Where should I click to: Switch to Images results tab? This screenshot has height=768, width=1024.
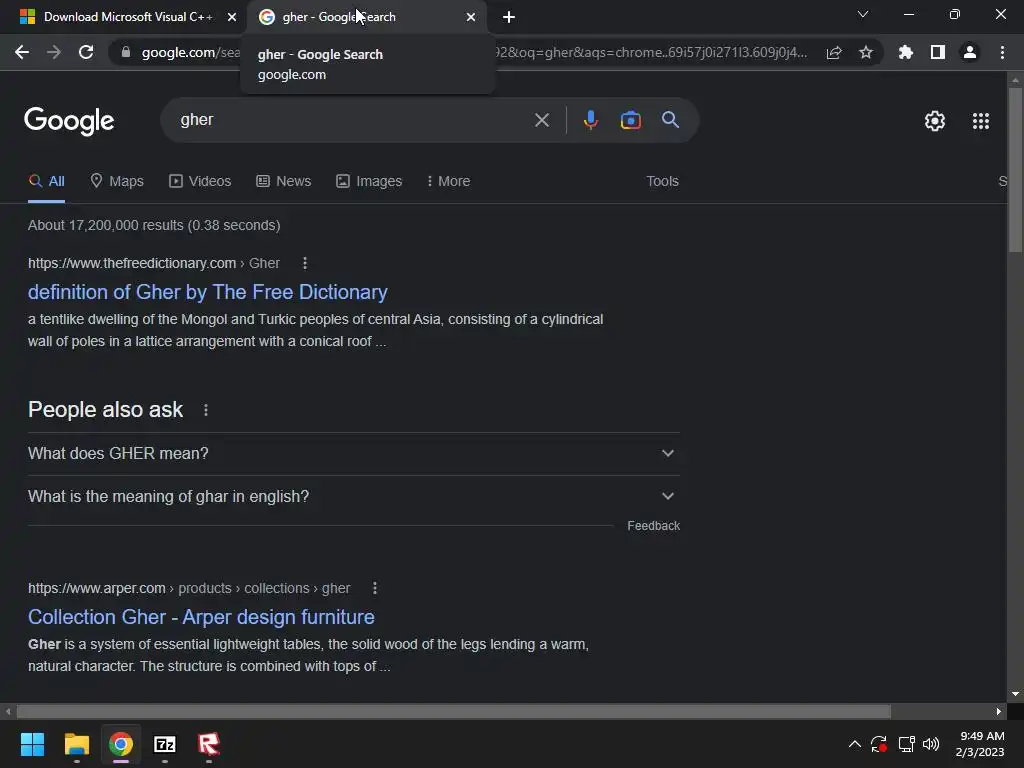[x=369, y=182]
